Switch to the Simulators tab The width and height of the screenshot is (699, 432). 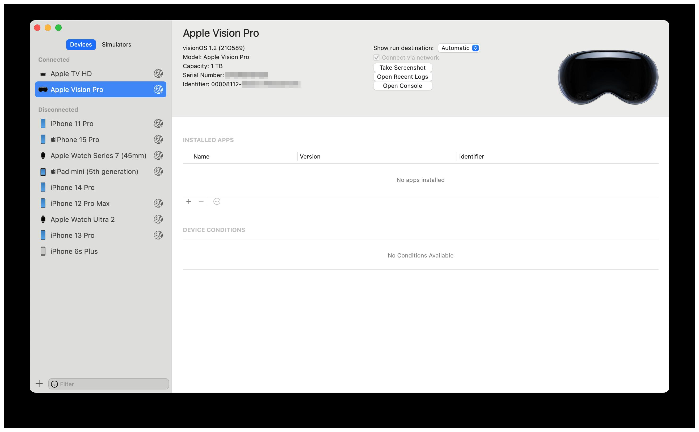pos(116,45)
